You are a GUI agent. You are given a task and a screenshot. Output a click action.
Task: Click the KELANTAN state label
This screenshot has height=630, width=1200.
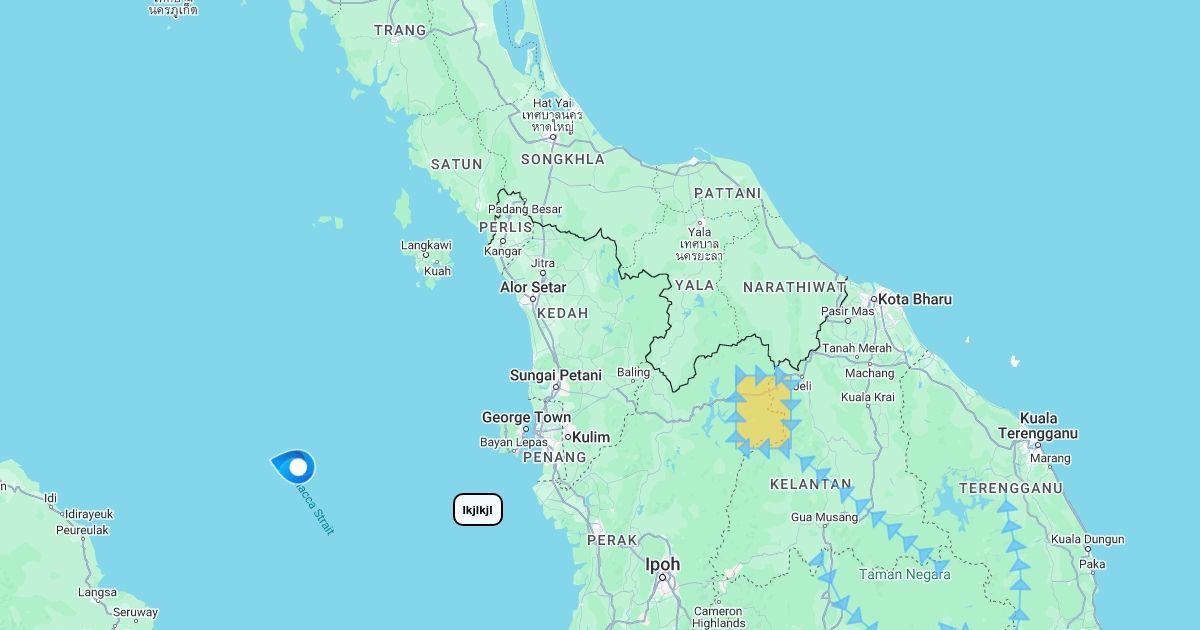[x=810, y=484]
